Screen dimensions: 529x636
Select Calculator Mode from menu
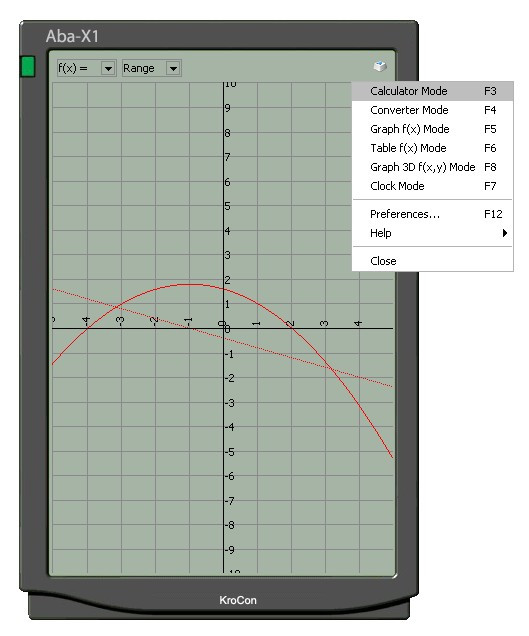coord(432,91)
